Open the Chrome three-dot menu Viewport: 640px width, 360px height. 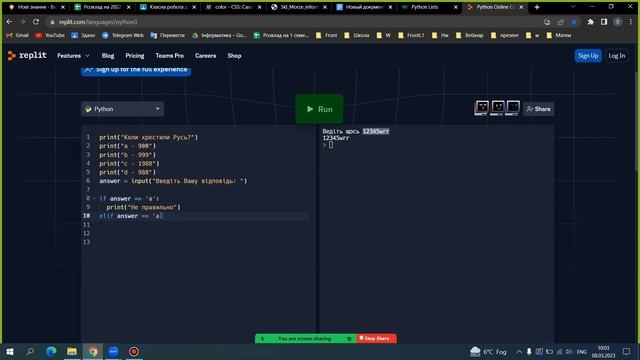[631, 22]
